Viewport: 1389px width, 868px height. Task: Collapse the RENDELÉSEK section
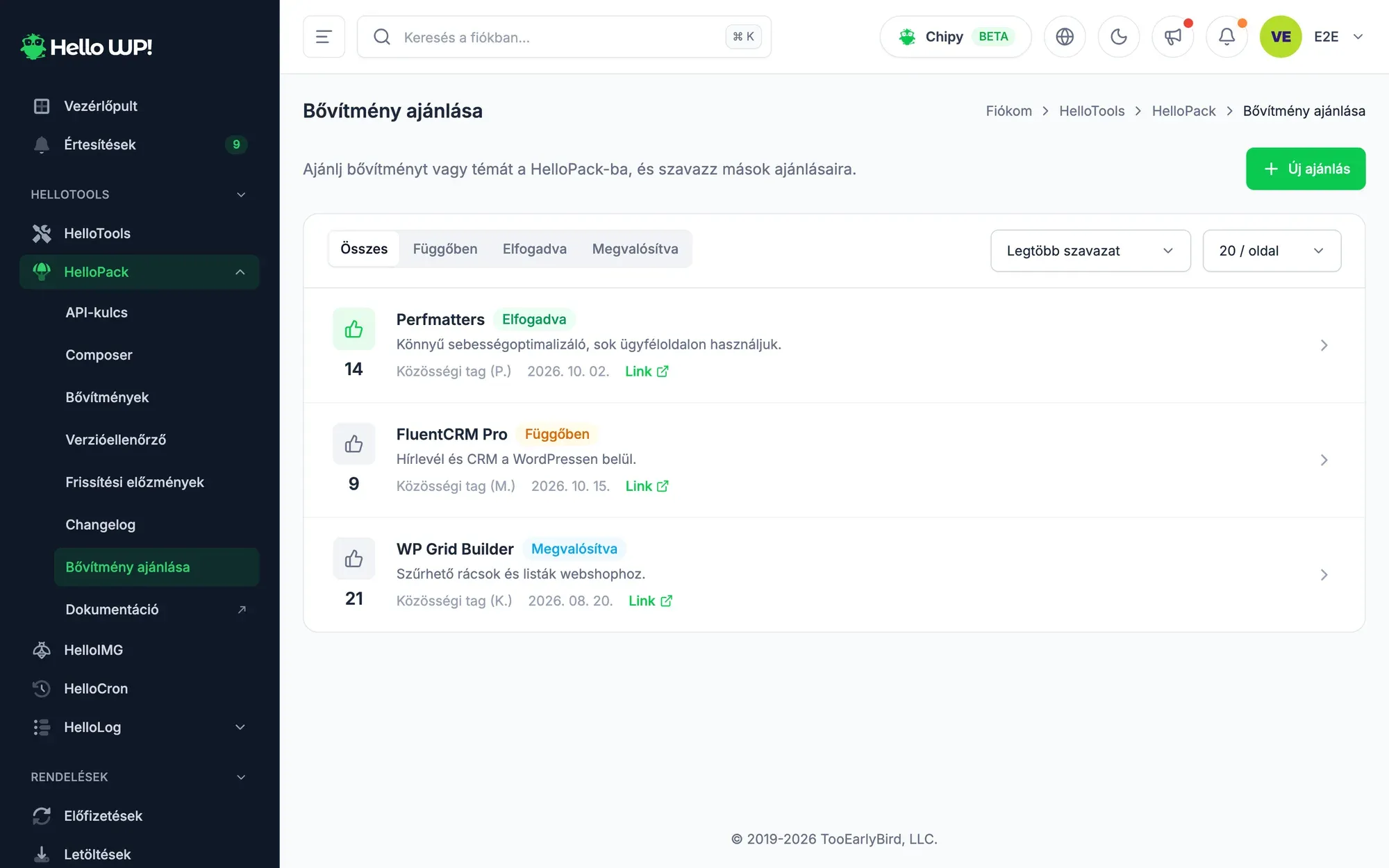[241, 777]
